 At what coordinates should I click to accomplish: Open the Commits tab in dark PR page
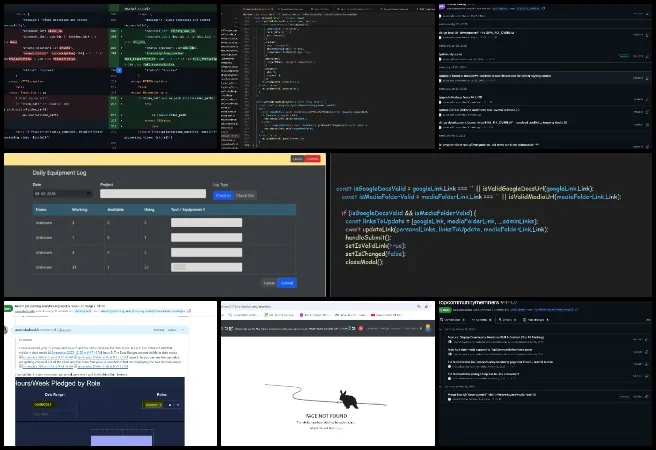click(x=482, y=320)
